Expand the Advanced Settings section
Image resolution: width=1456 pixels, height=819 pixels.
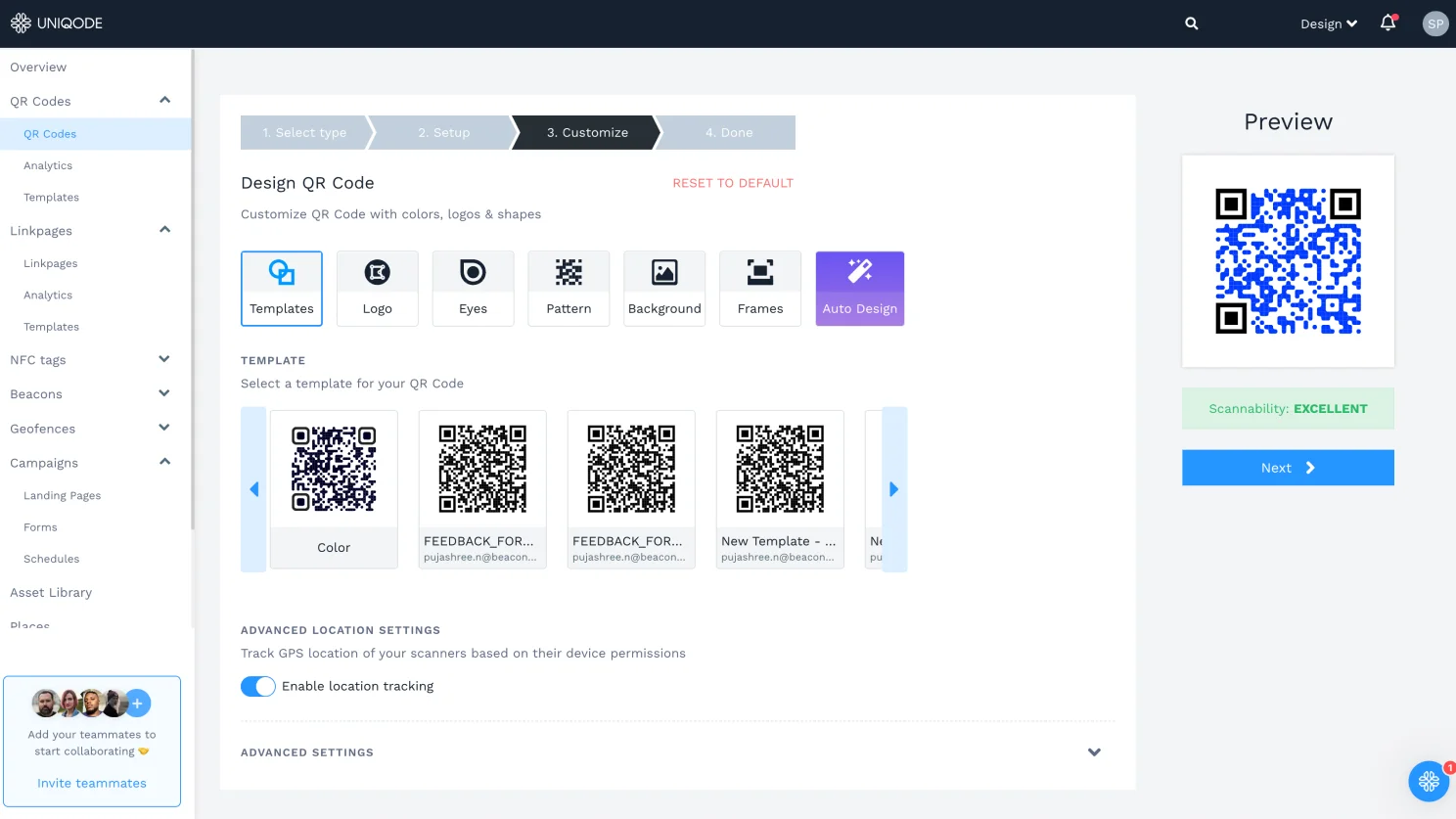[1094, 752]
